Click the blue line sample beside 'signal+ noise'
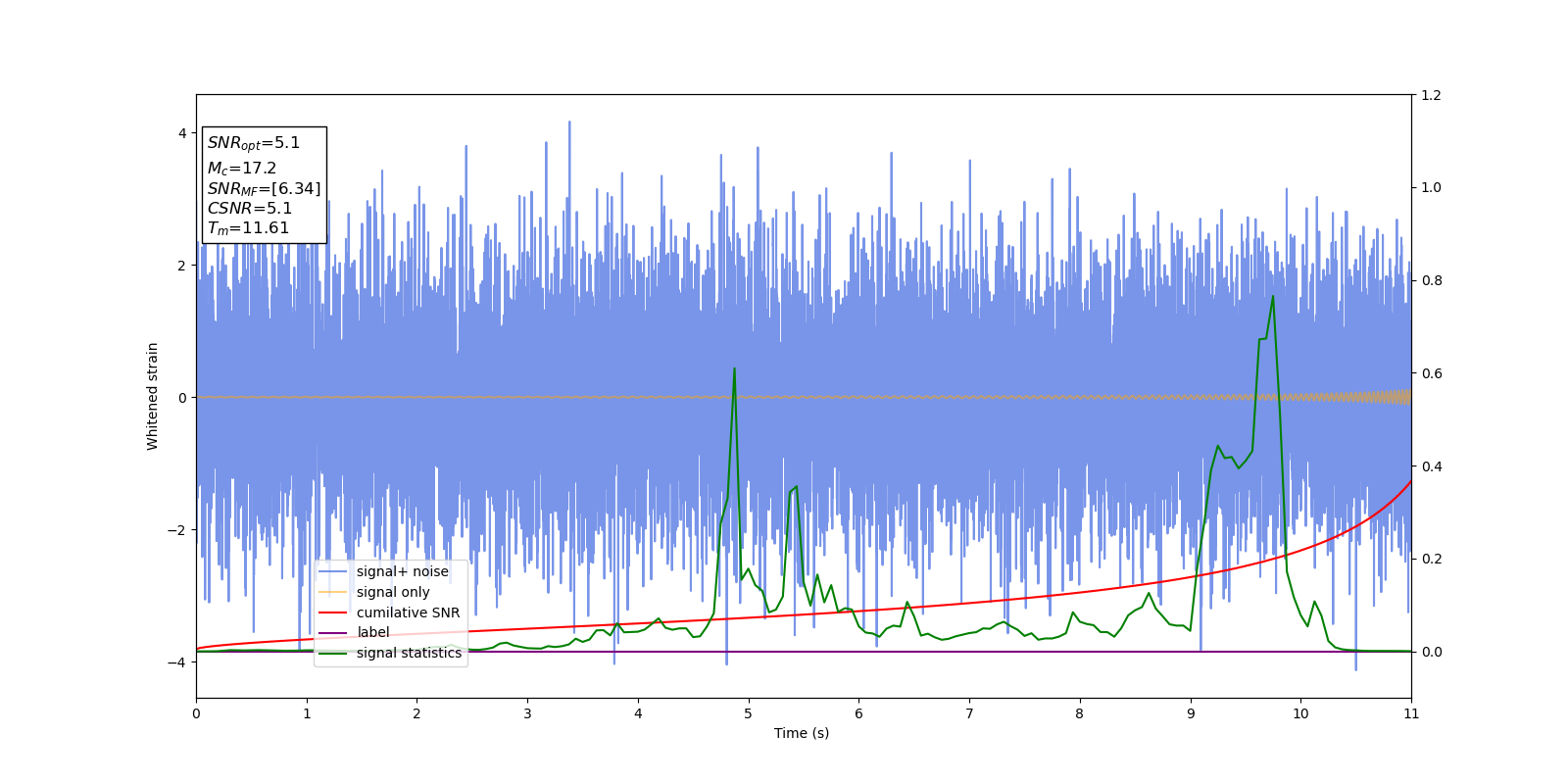The width and height of the screenshot is (1568, 784). [x=334, y=571]
